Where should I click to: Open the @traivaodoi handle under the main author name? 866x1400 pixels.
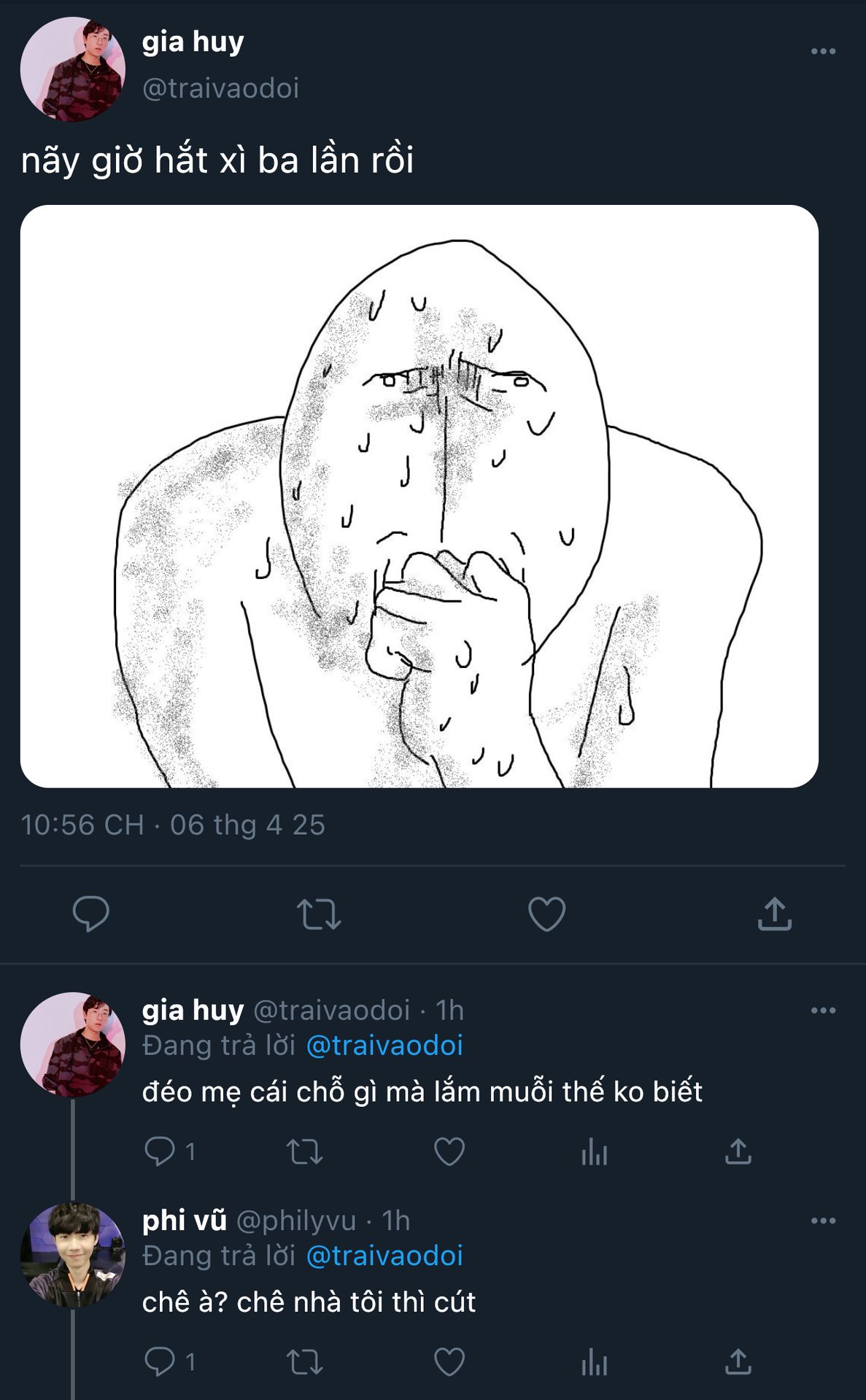(x=220, y=88)
